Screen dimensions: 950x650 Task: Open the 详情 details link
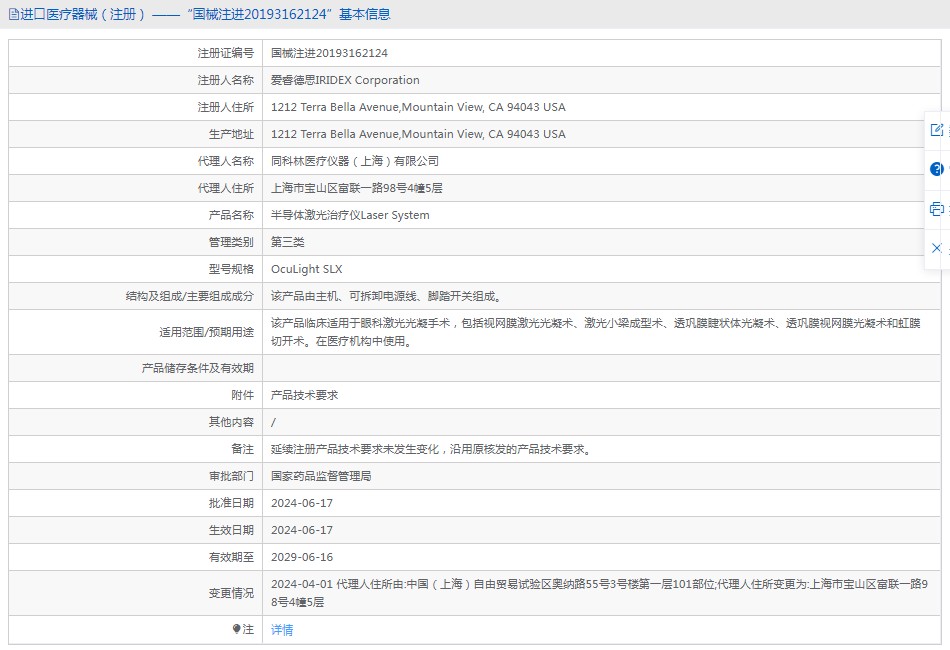pyautogui.click(x=282, y=630)
